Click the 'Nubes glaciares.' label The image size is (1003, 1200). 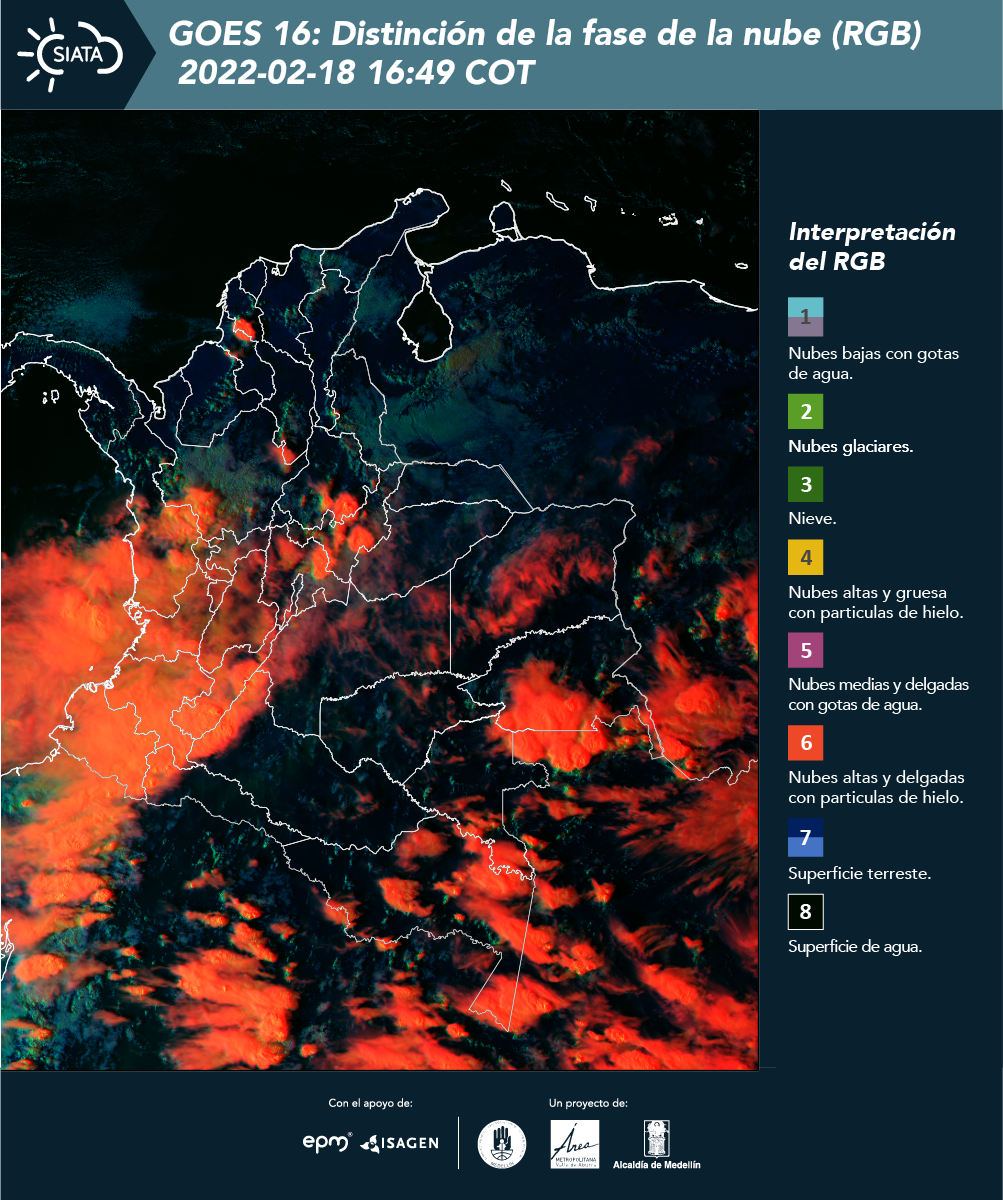click(850, 447)
